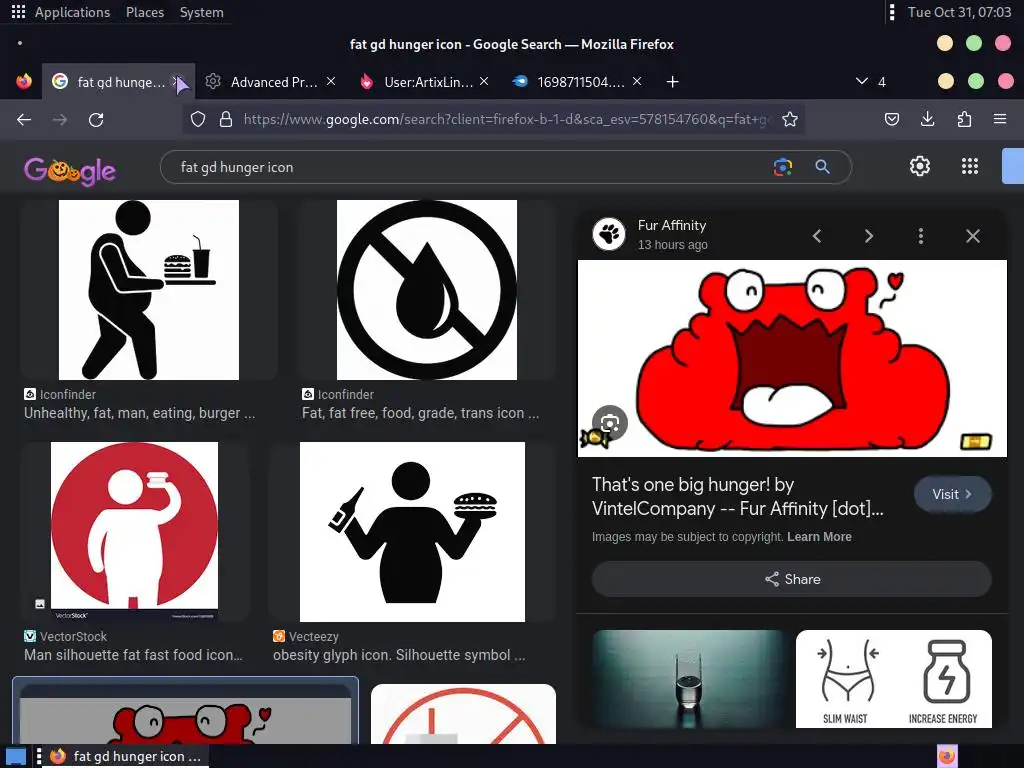Close the image preview panel
This screenshot has height=768, width=1024.
coord(972,236)
